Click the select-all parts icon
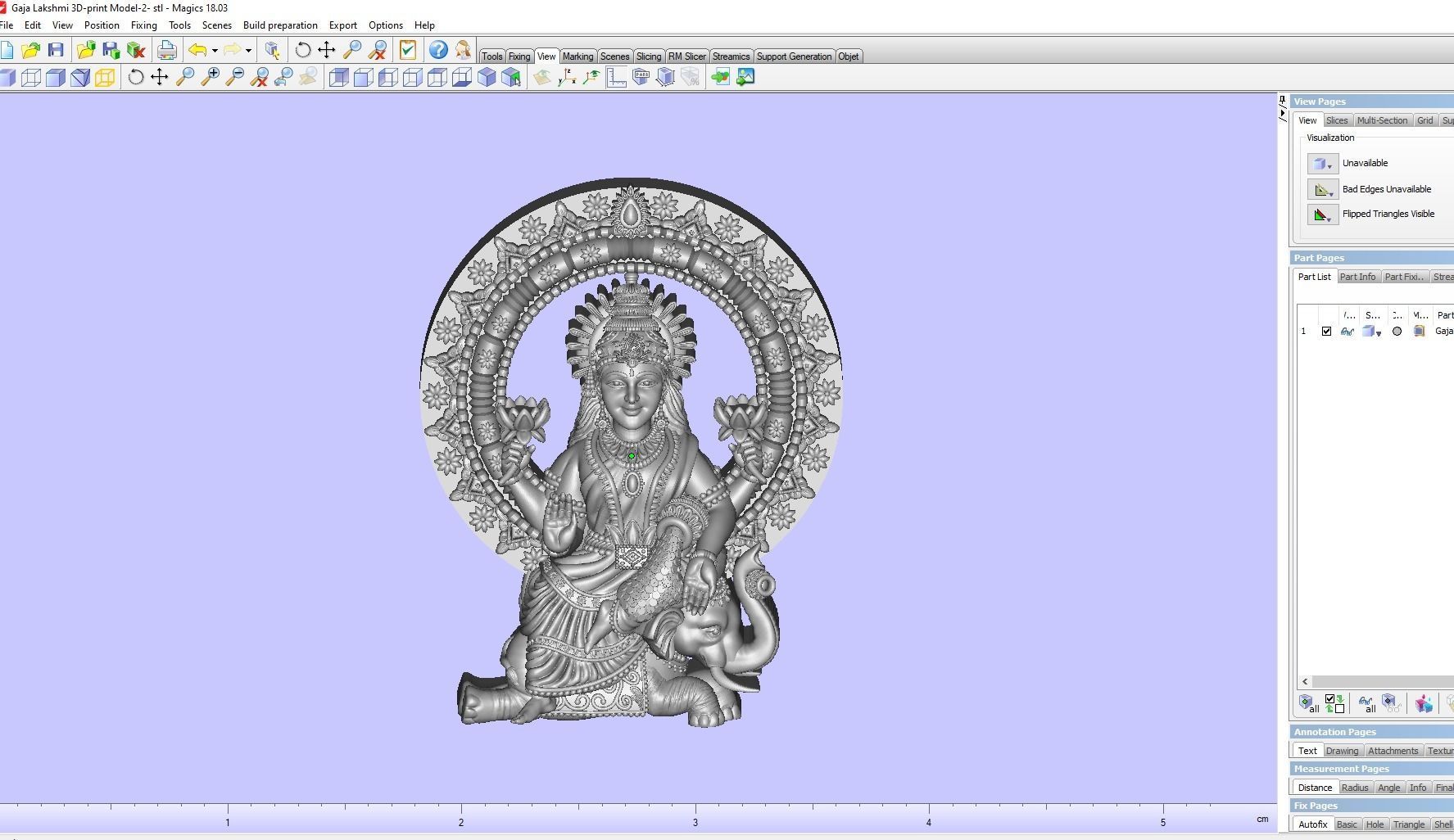 1309,703
